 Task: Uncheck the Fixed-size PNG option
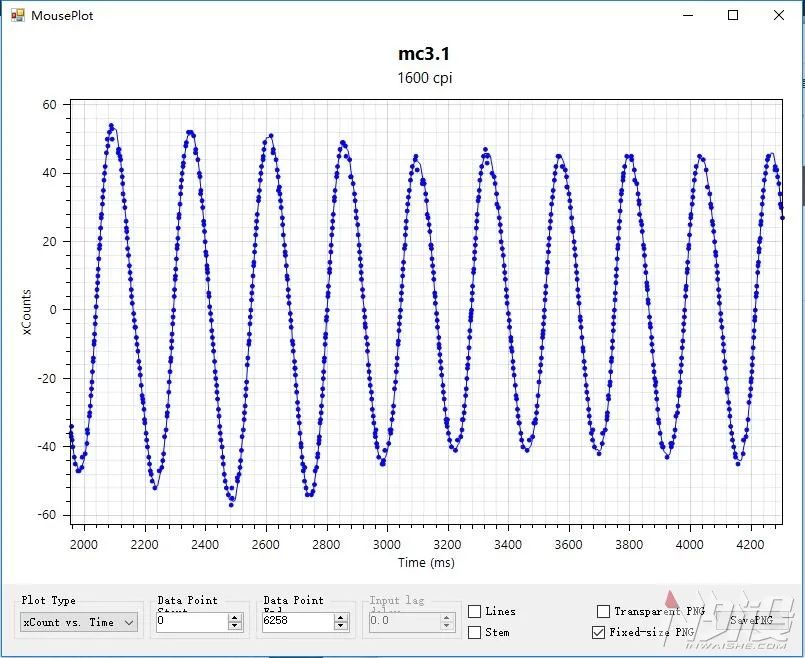(x=599, y=632)
